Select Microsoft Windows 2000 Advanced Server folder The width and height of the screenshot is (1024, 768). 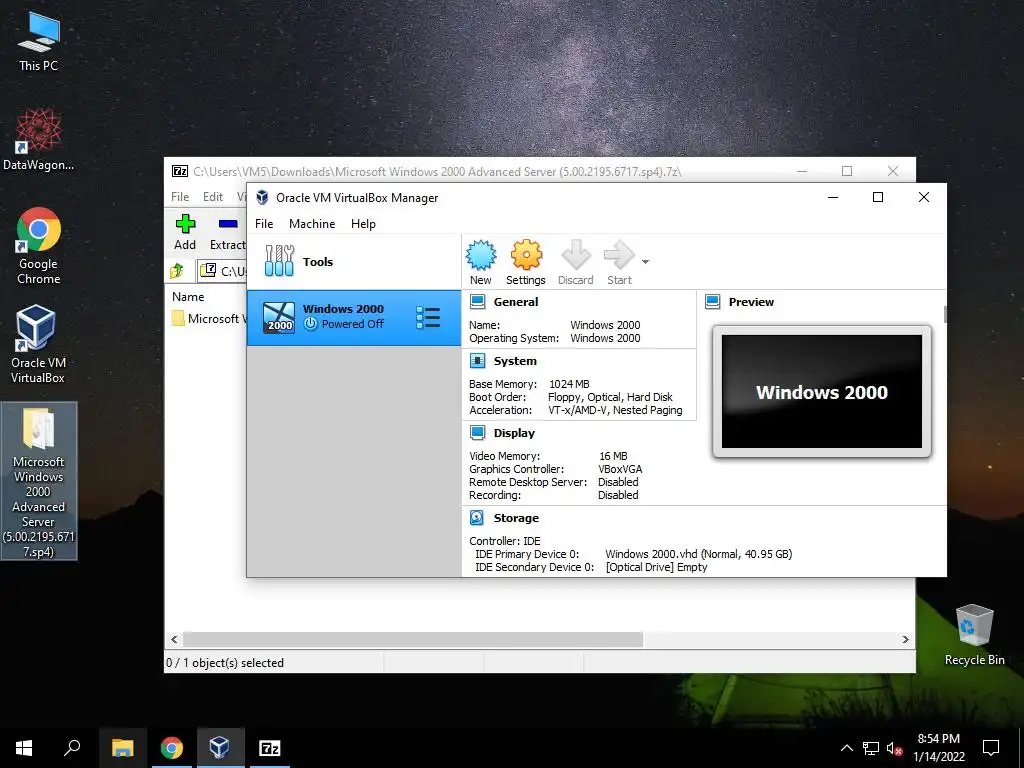tap(39, 481)
